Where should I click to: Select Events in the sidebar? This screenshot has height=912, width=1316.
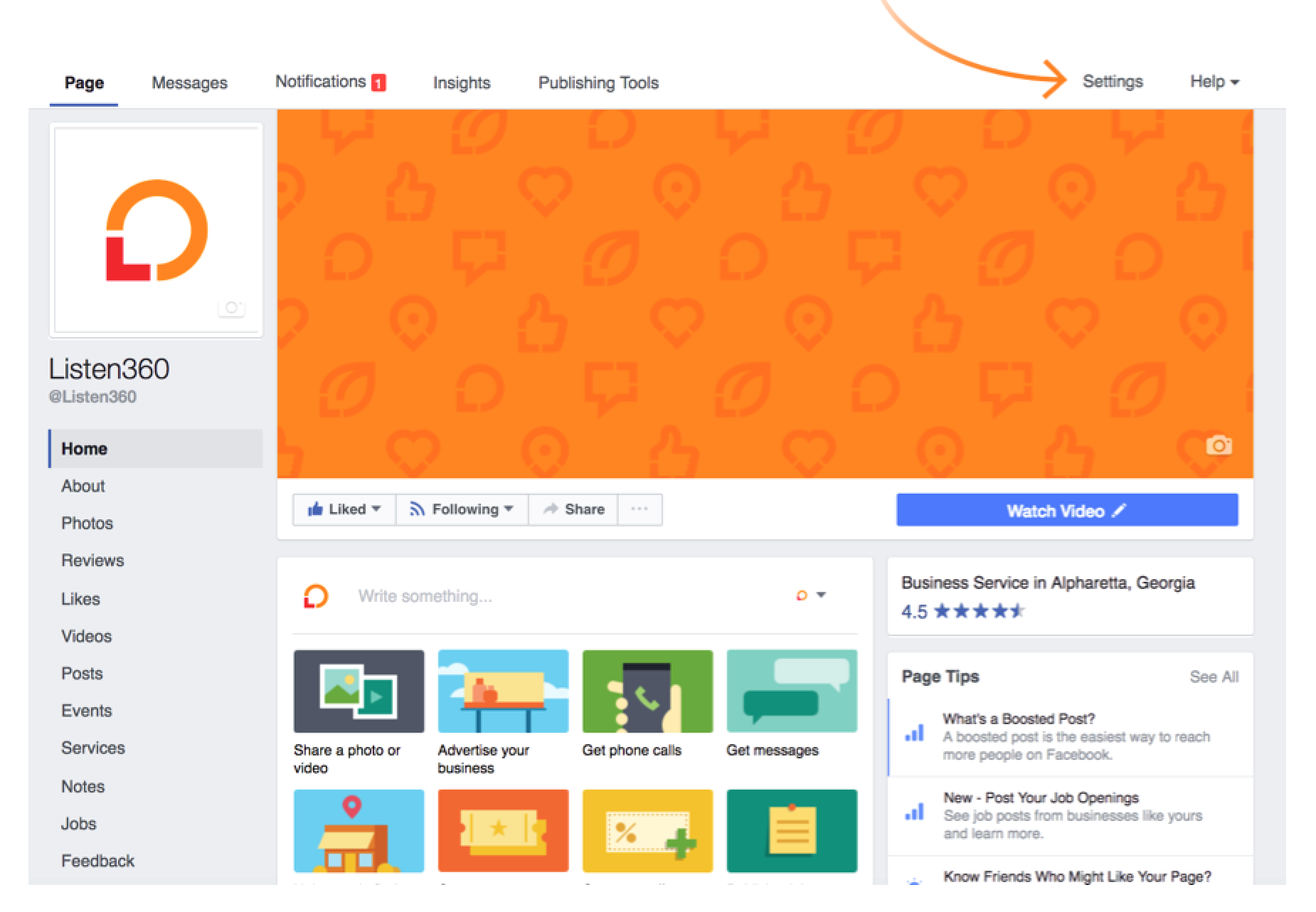86,711
